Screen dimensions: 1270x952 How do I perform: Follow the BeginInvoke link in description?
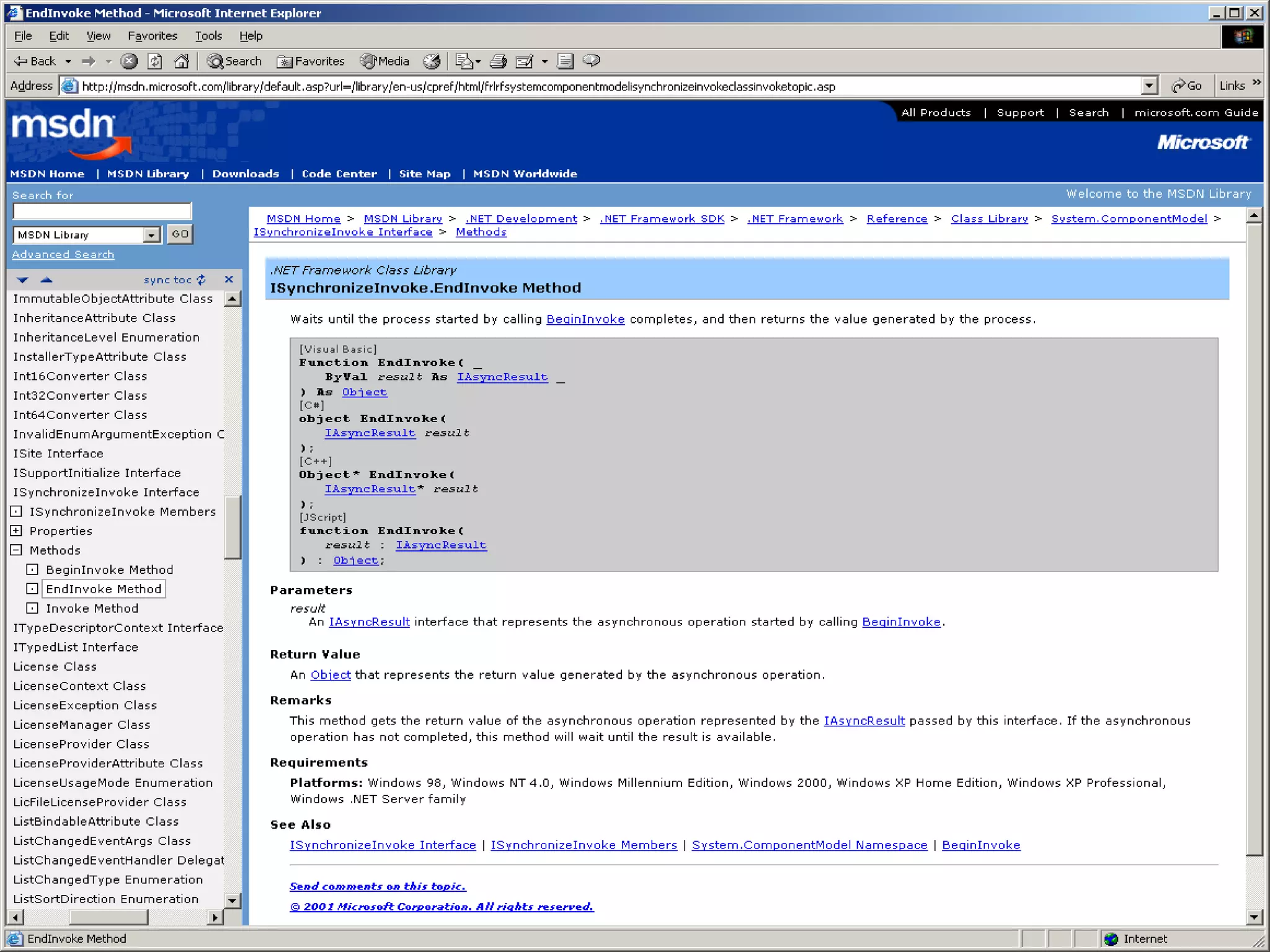click(585, 319)
